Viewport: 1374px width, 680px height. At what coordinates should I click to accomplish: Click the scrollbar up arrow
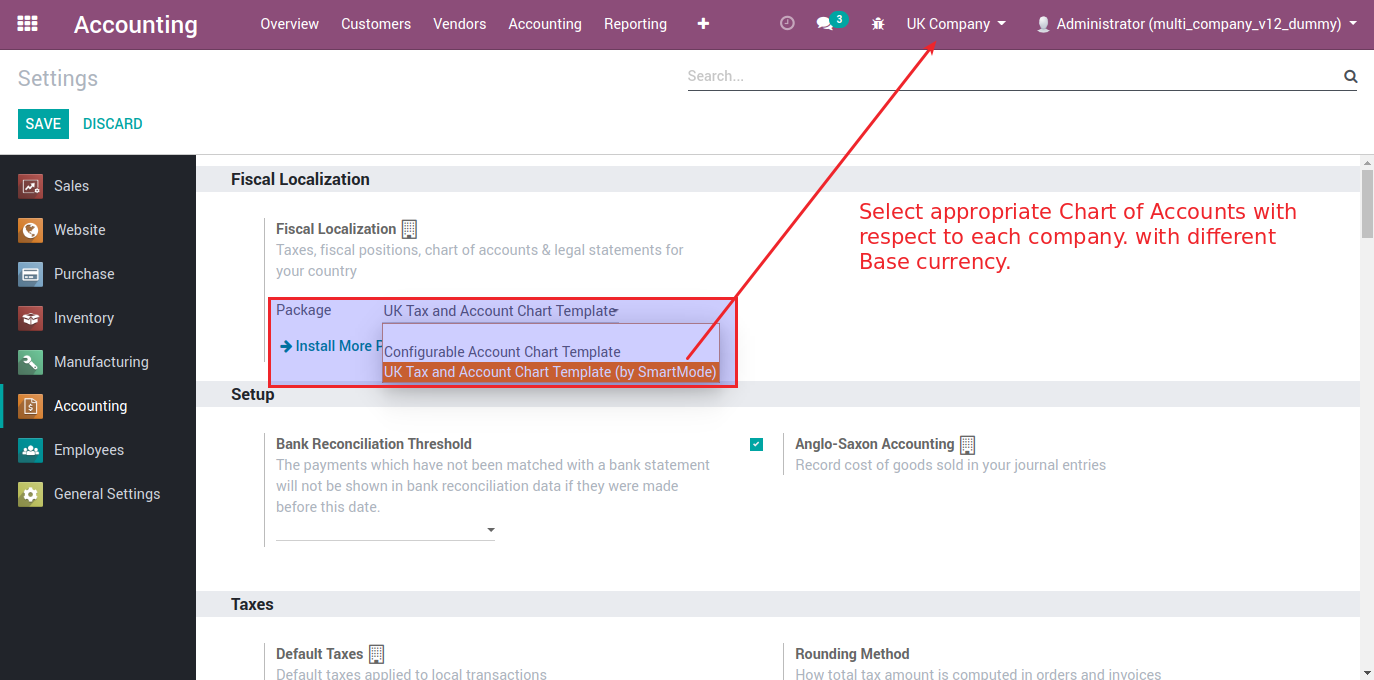coord(1367,162)
